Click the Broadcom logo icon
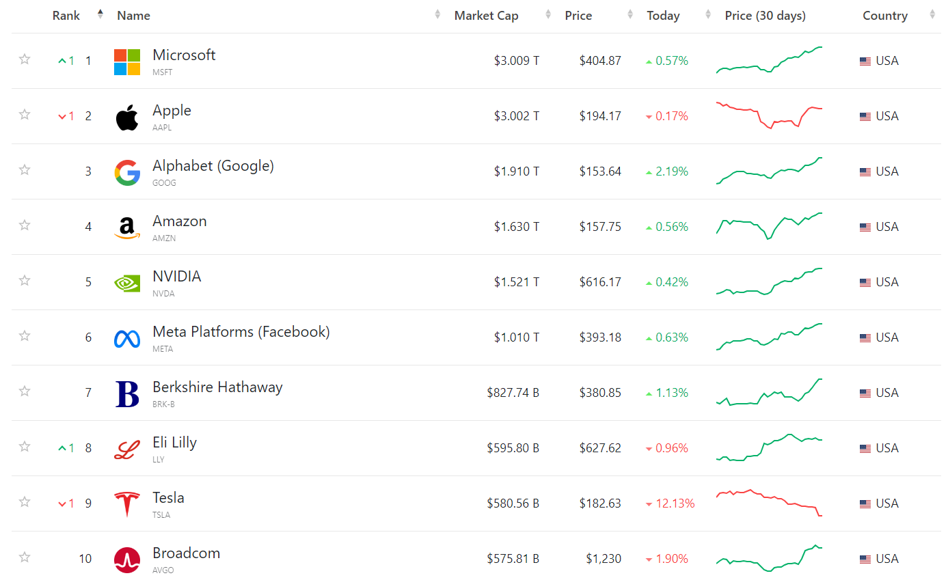The width and height of the screenshot is (948, 580). coord(127,560)
